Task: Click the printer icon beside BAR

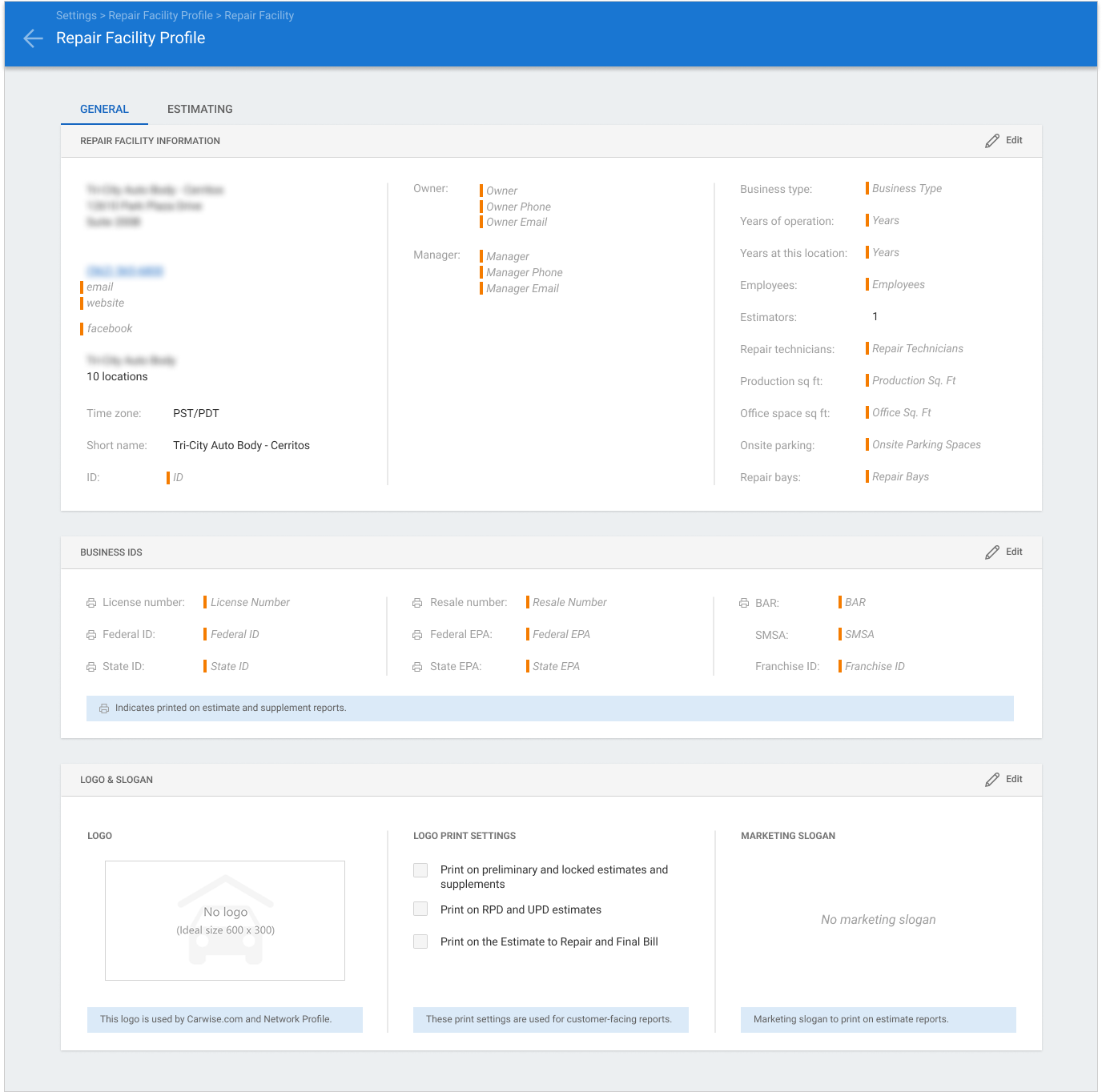Action: pyautogui.click(x=744, y=603)
